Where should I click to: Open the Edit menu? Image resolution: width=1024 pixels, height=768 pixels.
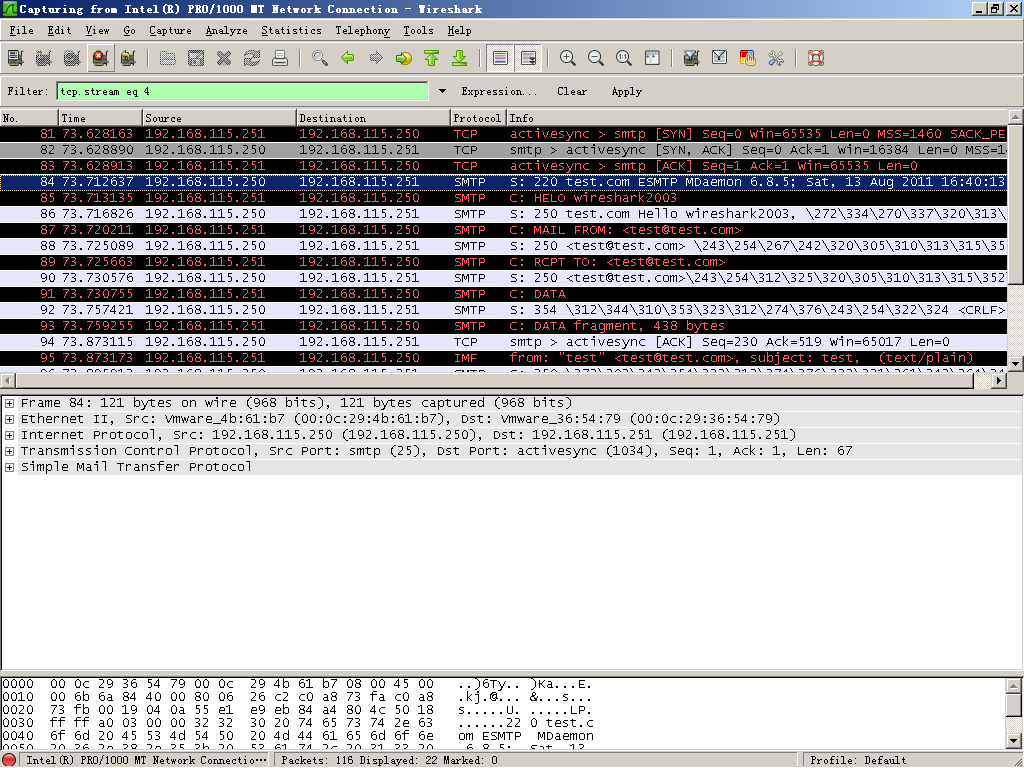click(x=59, y=30)
